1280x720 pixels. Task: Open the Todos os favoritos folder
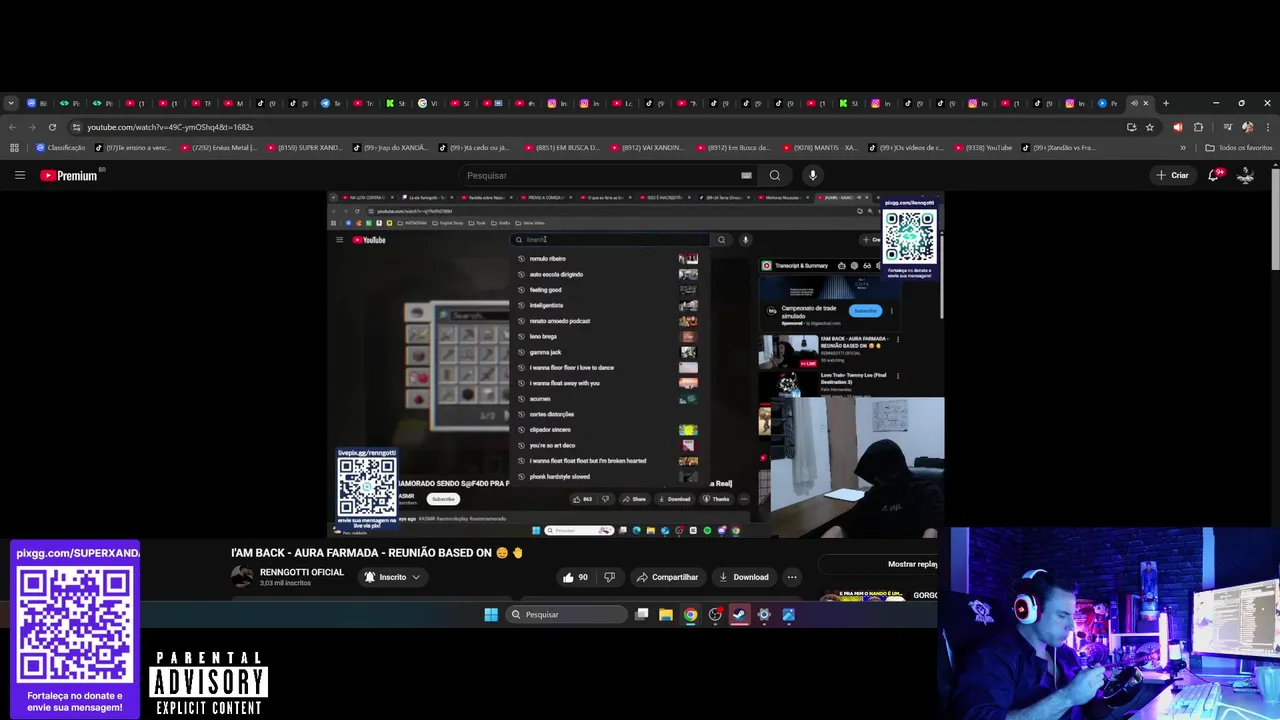(1238, 148)
